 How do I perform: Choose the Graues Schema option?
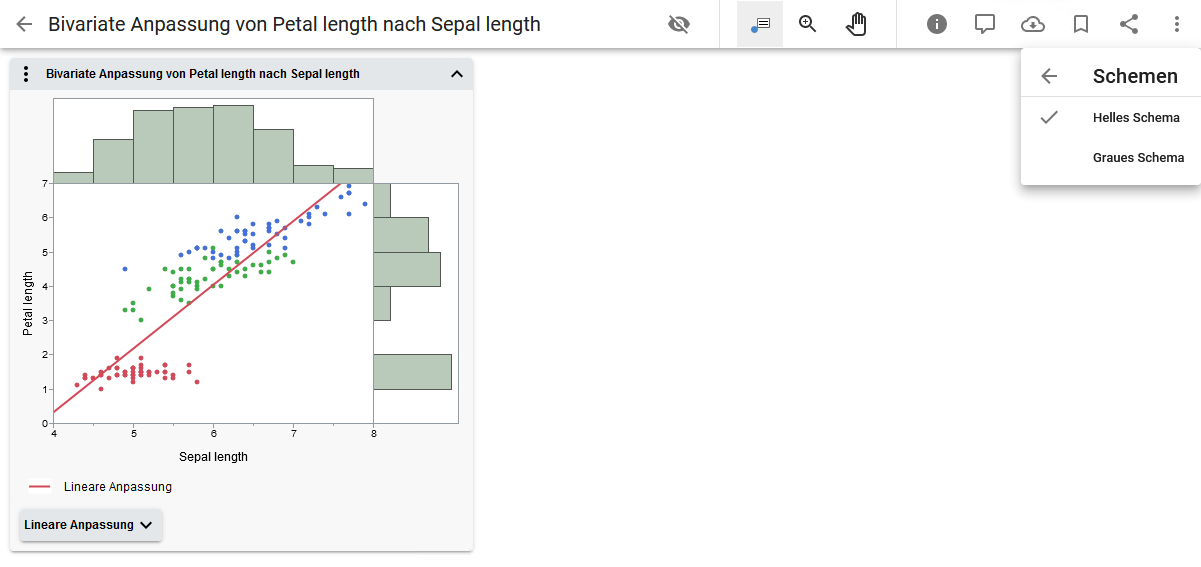pyautogui.click(x=1138, y=157)
